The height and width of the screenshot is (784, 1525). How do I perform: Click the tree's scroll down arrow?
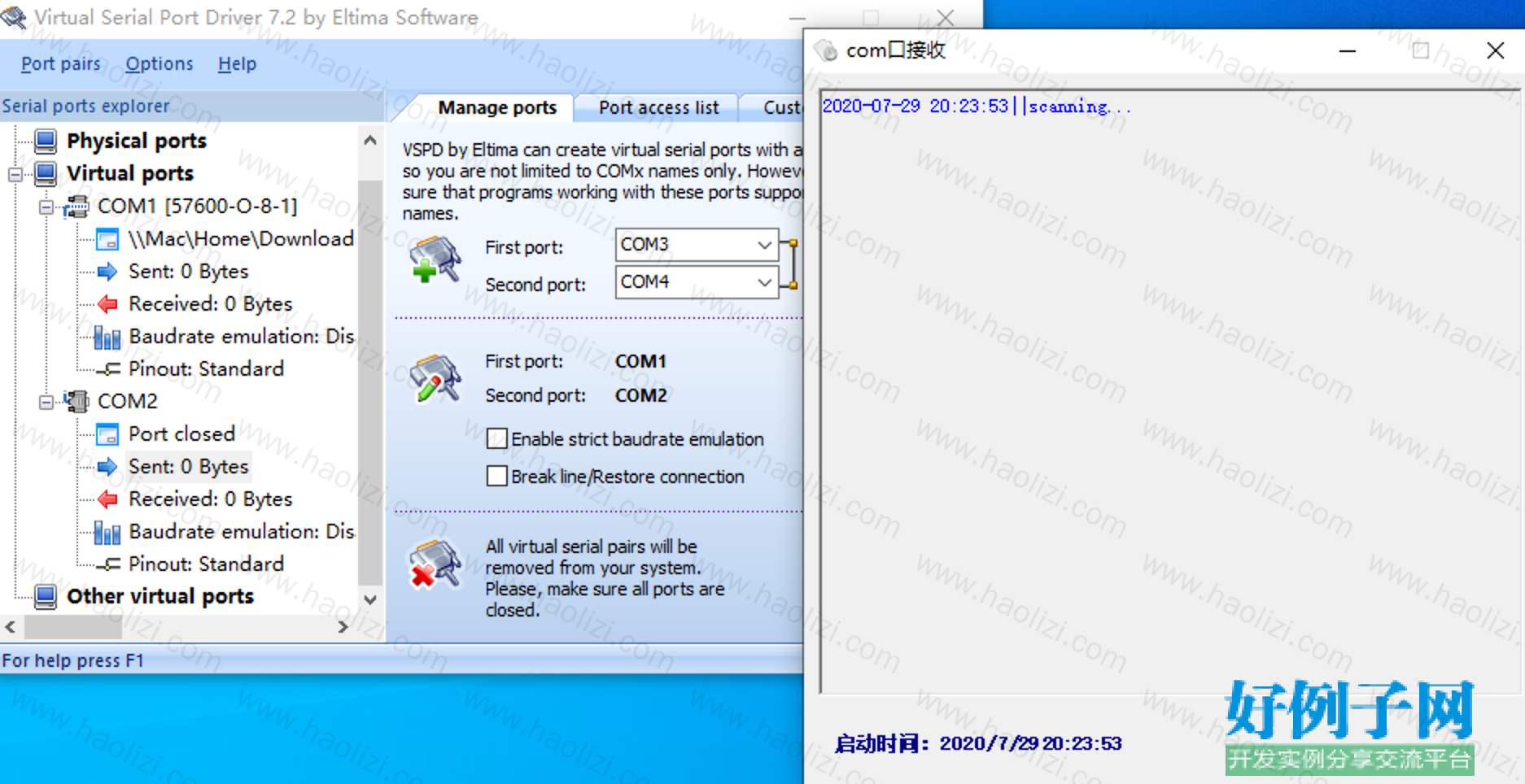click(370, 600)
